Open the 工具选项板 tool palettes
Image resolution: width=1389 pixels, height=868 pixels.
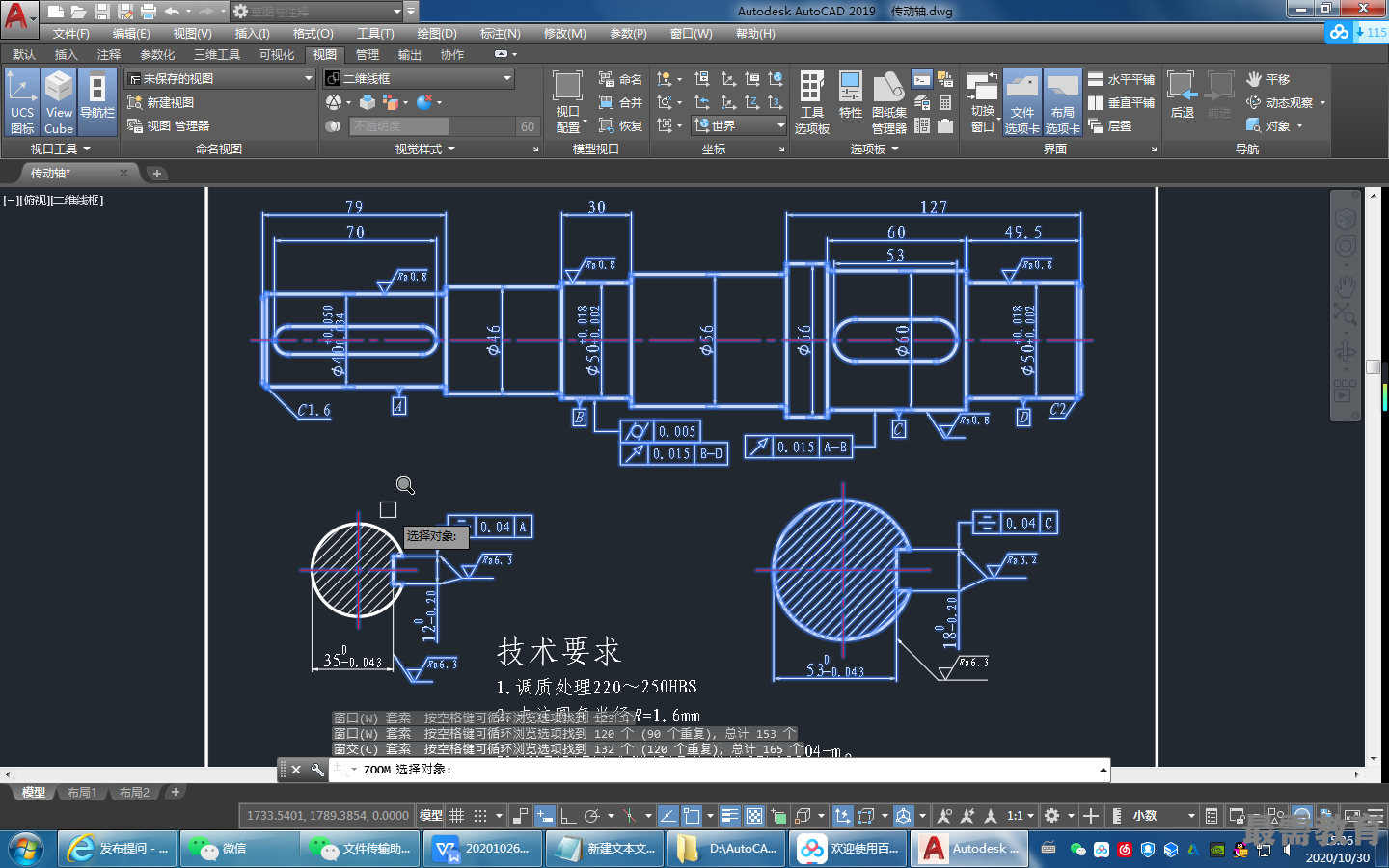[x=811, y=102]
